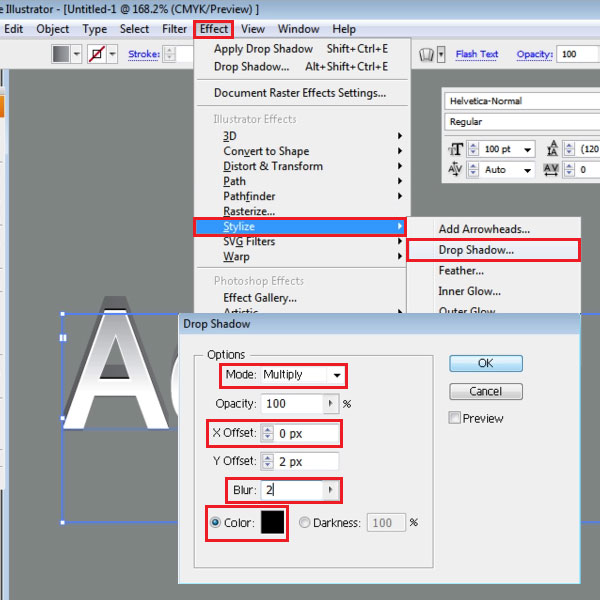Select the Darkness radio button

tap(304, 523)
